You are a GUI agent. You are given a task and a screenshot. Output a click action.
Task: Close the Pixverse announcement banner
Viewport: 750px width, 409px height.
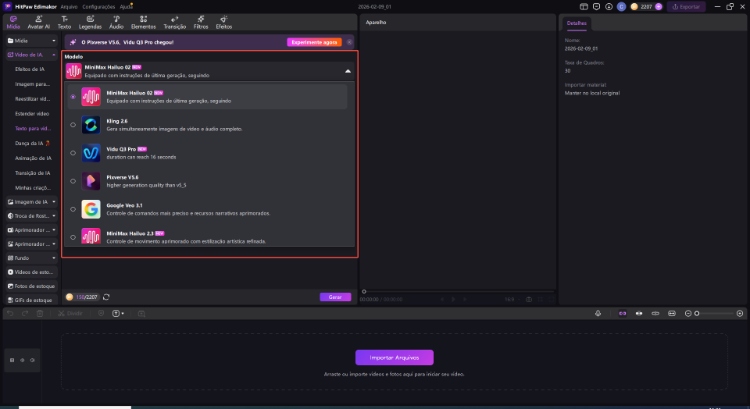coord(349,42)
